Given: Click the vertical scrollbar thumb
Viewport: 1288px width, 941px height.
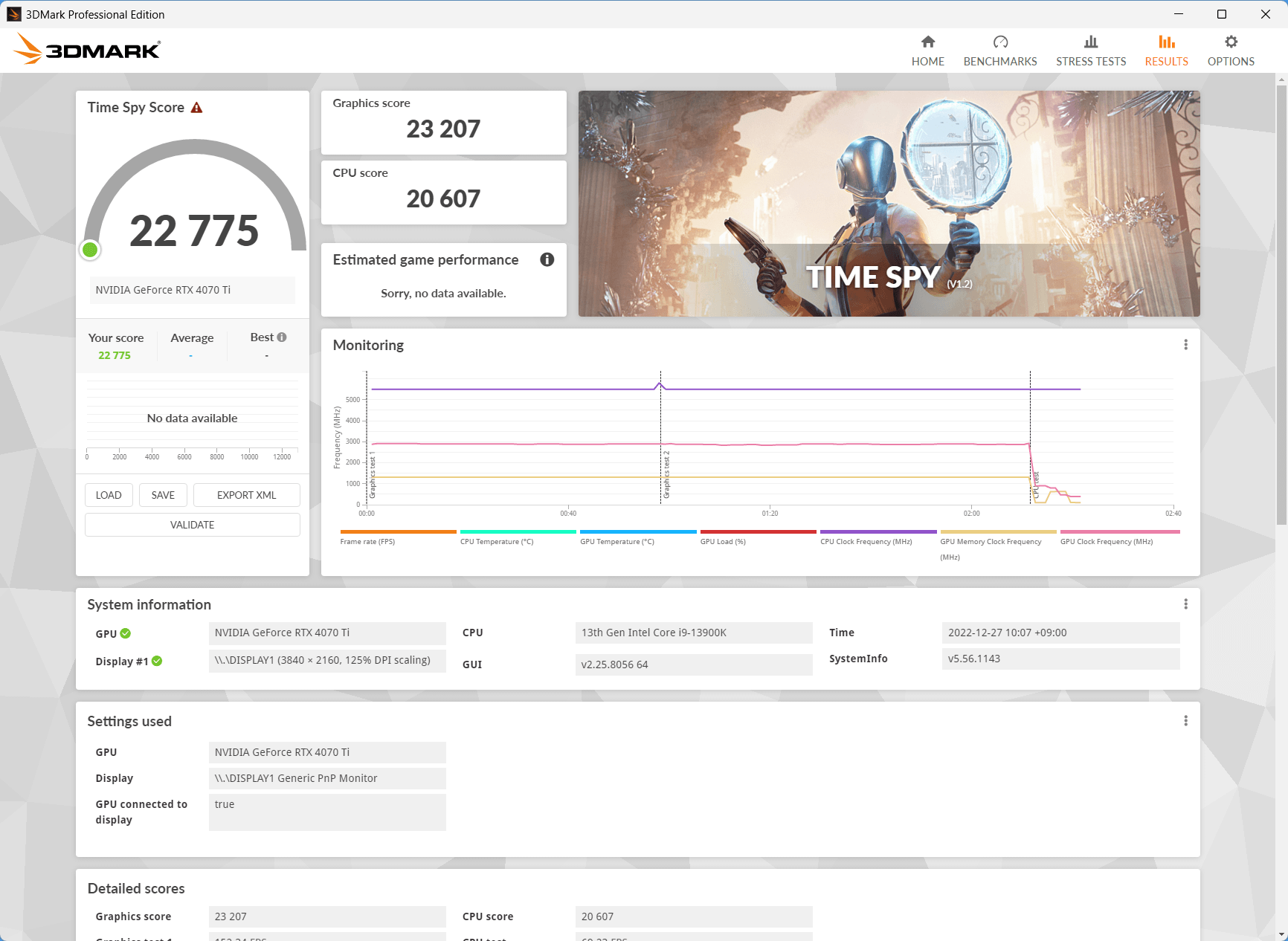Looking at the screenshot, I should pos(1281,305).
